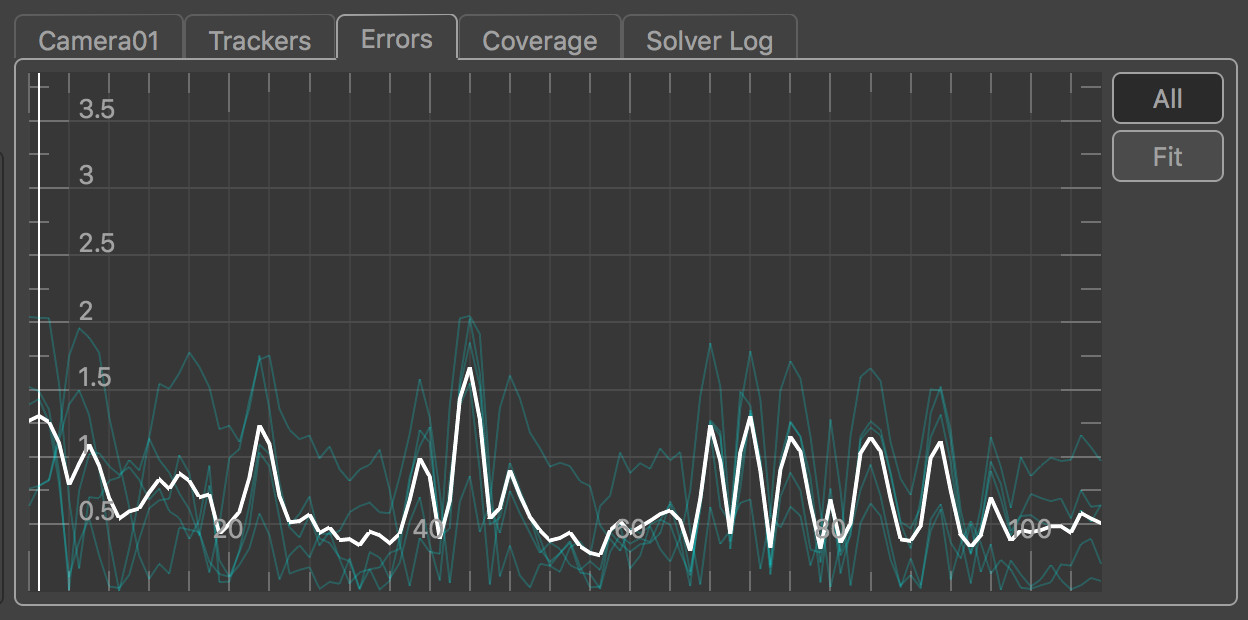Click the 3.5 y-axis label
The image size is (1248, 620).
[x=97, y=109]
